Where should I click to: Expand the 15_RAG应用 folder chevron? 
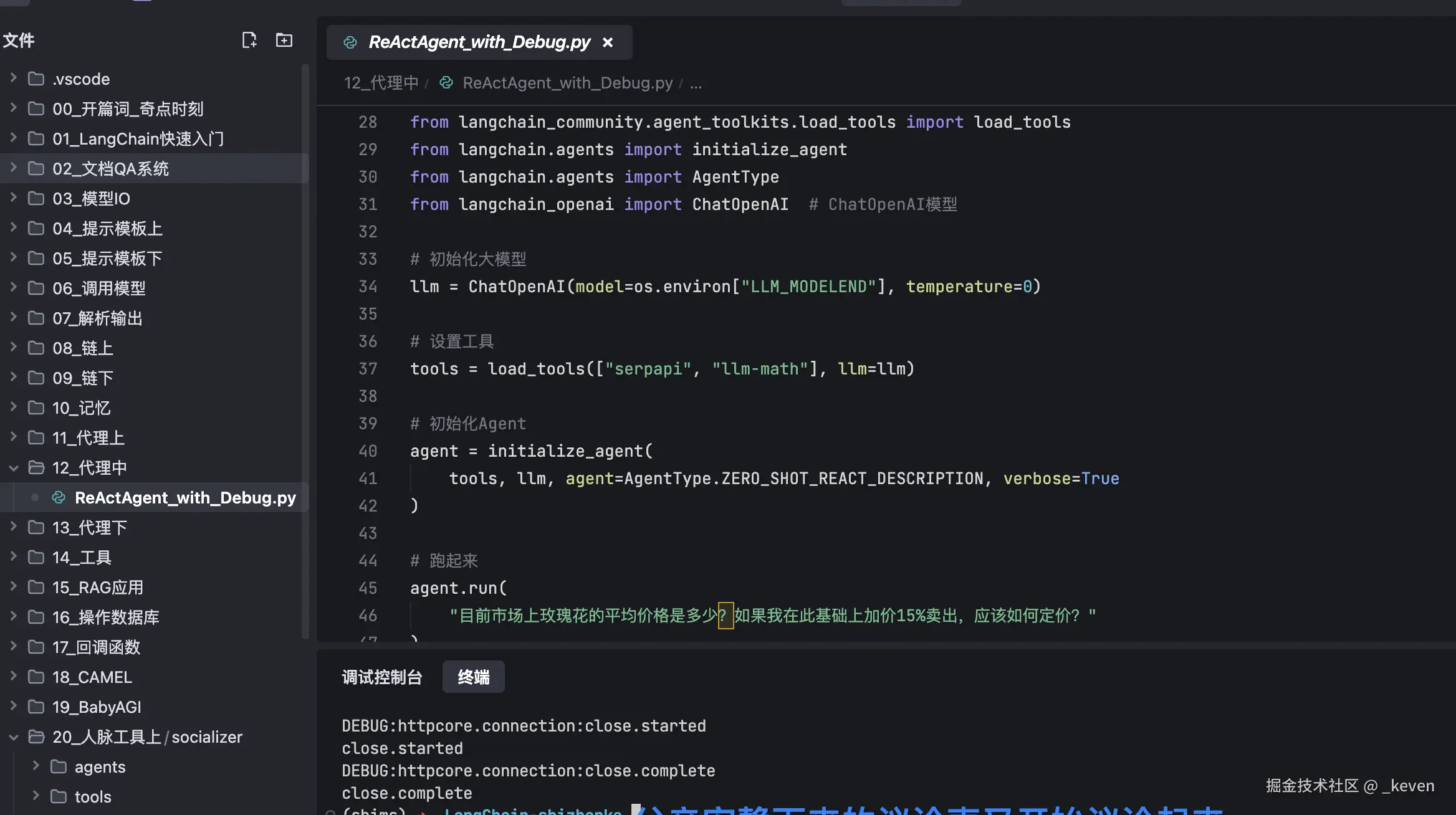tap(14, 587)
